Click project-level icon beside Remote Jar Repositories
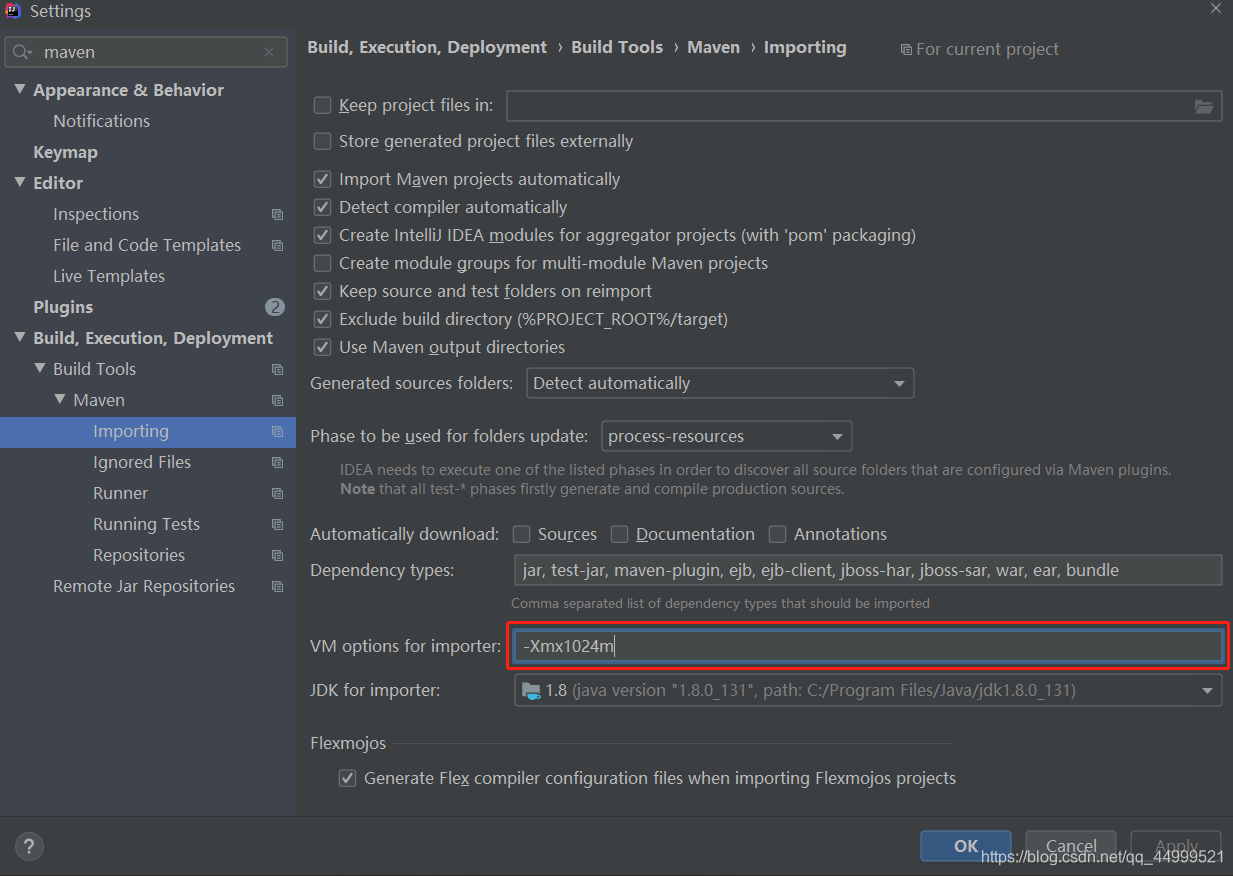1233x876 pixels. pyautogui.click(x=278, y=586)
